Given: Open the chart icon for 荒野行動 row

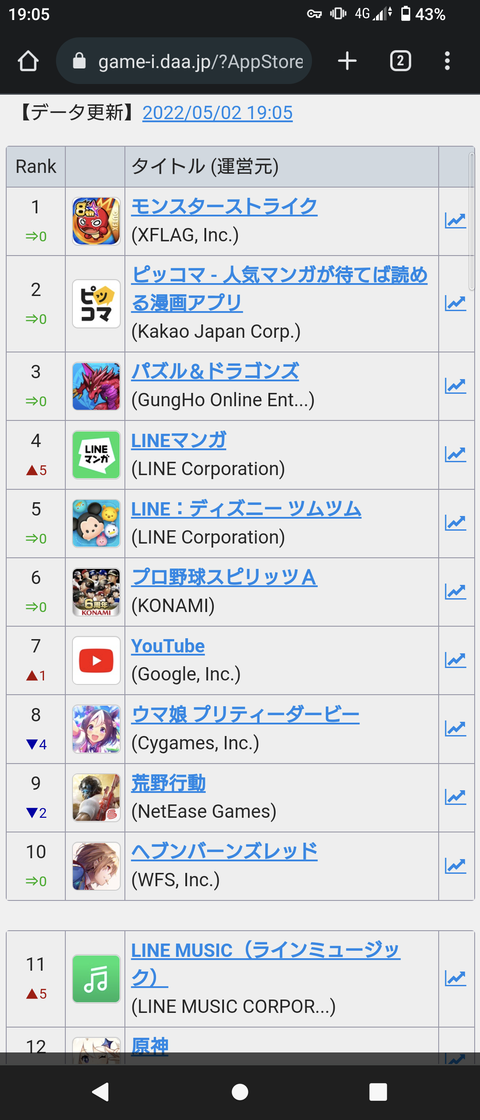Looking at the screenshot, I should pyautogui.click(x=455, y=797).
